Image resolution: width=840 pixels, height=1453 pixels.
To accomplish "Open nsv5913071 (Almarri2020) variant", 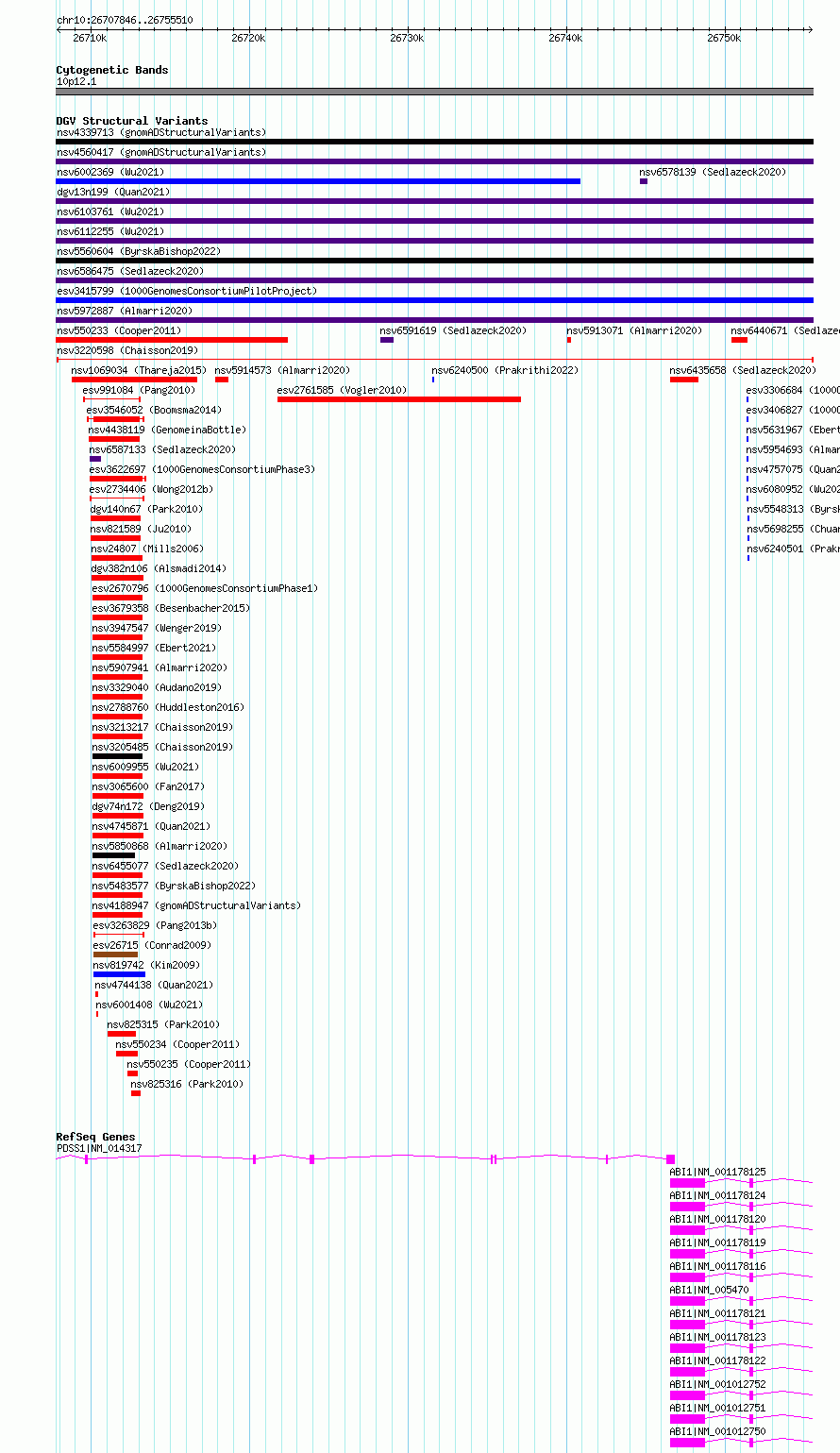I will [634, 330].
